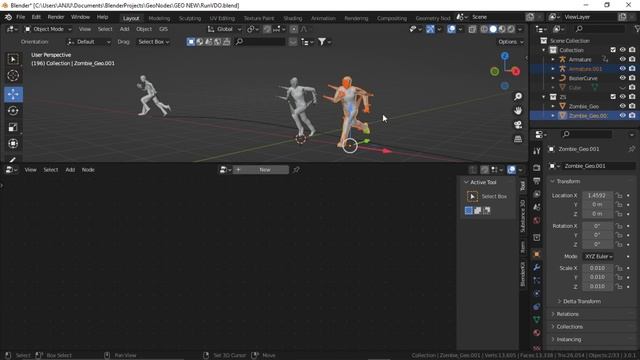Open the GIS menu button

click(x=163, y=29)
